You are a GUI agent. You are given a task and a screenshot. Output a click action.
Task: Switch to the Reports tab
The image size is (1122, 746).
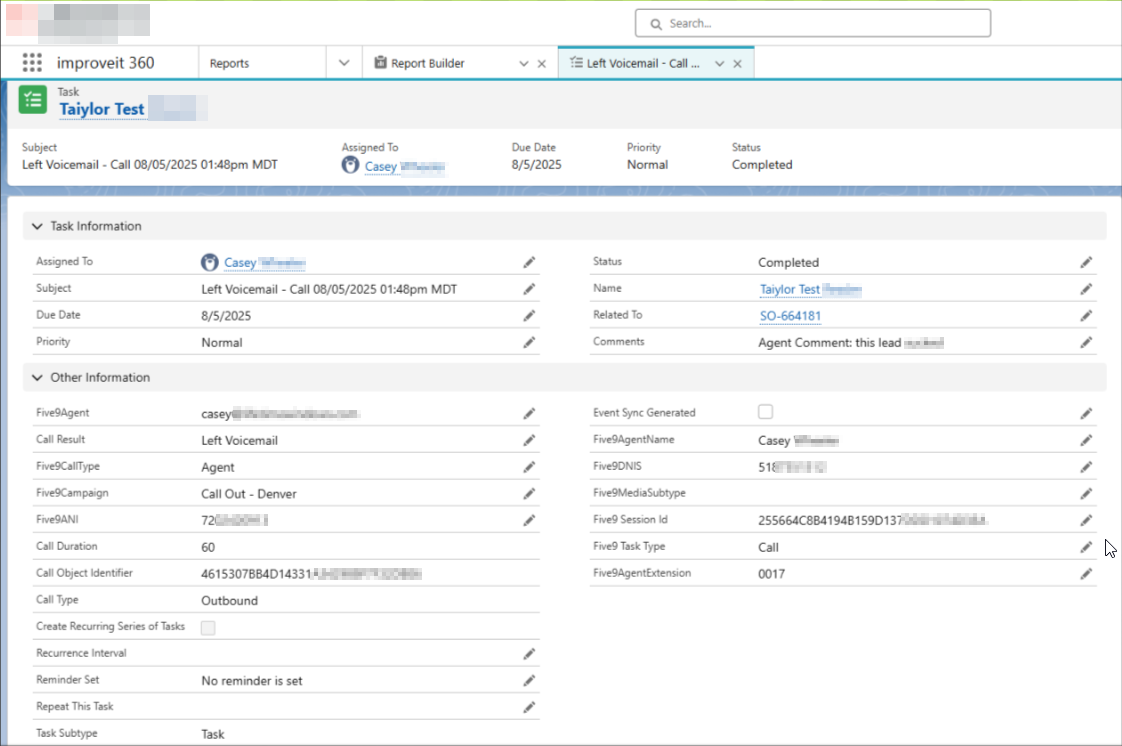pos(230,64)
